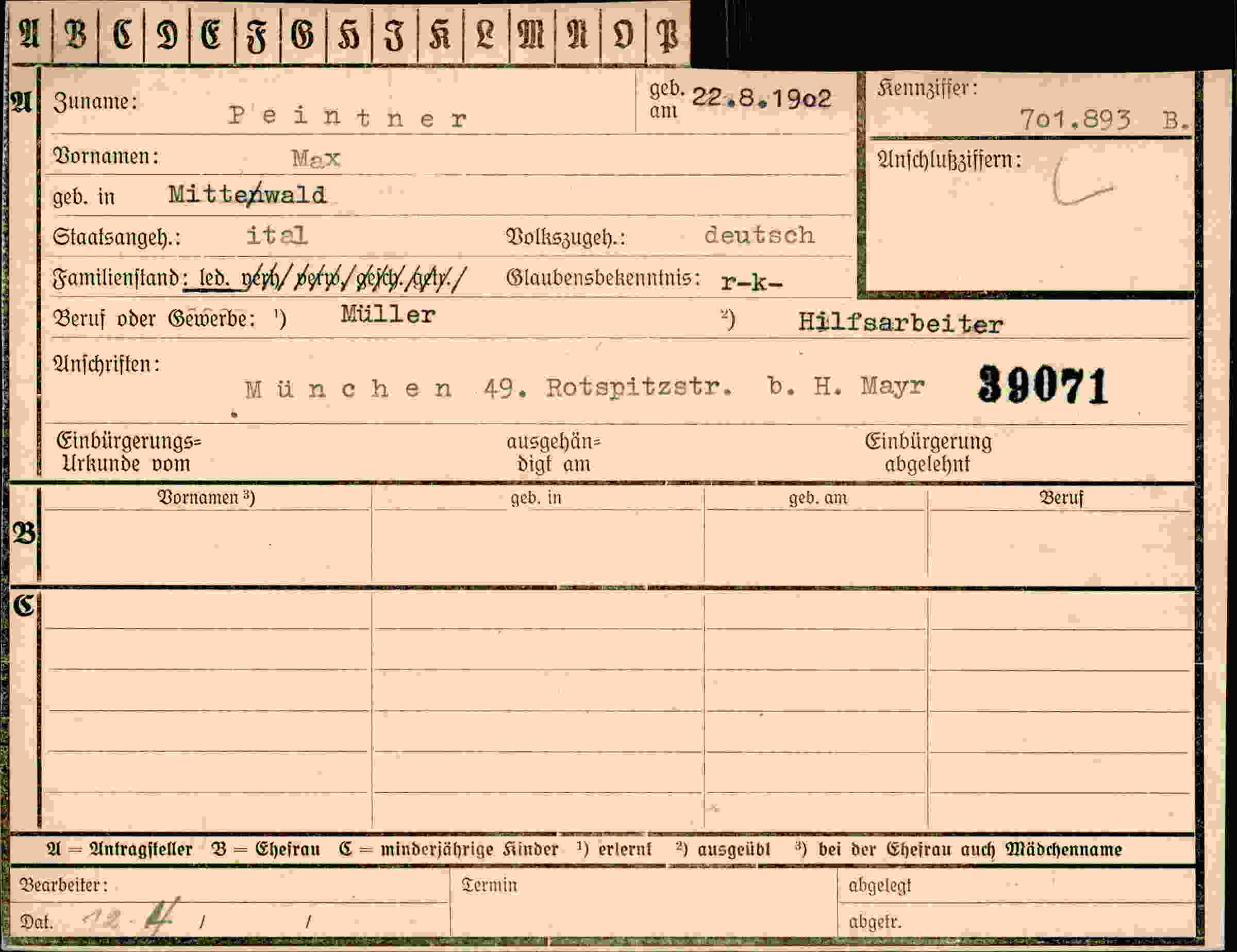Image resolution: width=1237 pixels, height=952 pixels.
Task: Click the citizenship value 'ital'
Action: pos(277,235)
